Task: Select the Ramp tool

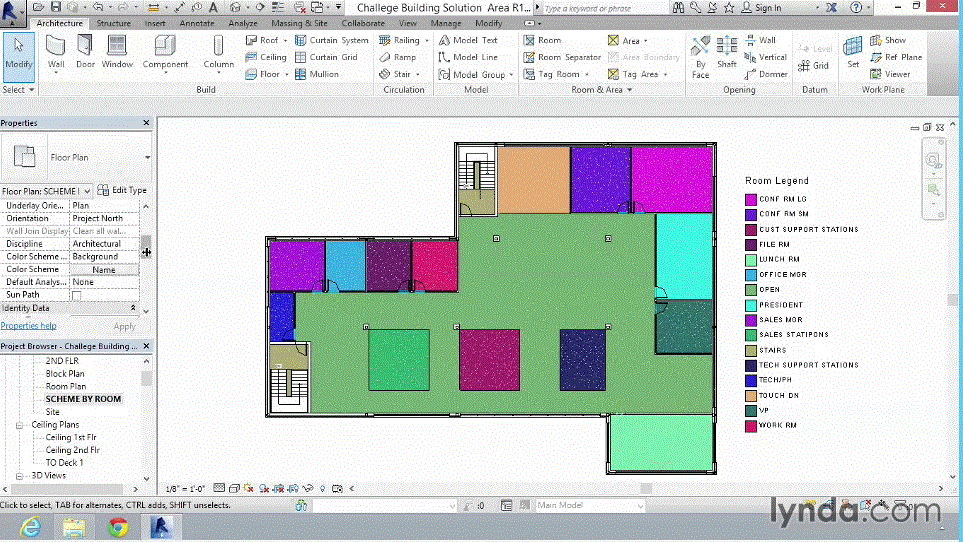Action: (398, 57)
